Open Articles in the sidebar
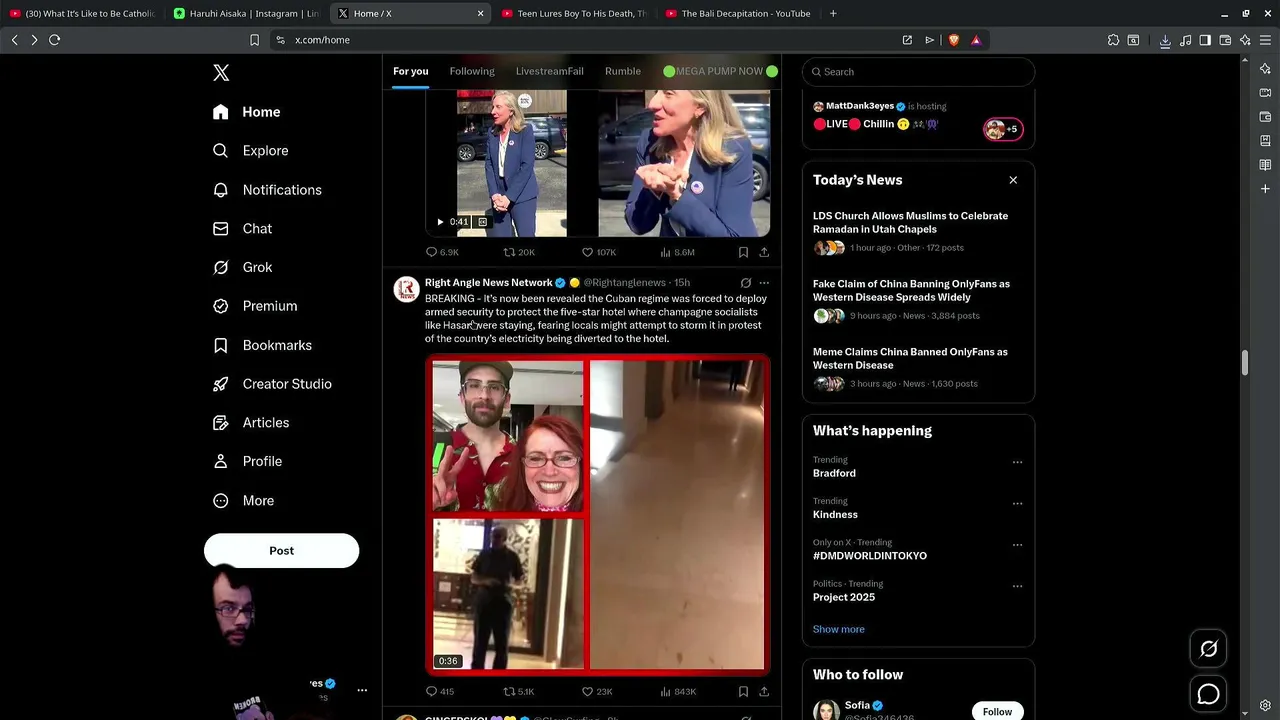This screenshot has height=720, width=1280. (x=251, y=423)
